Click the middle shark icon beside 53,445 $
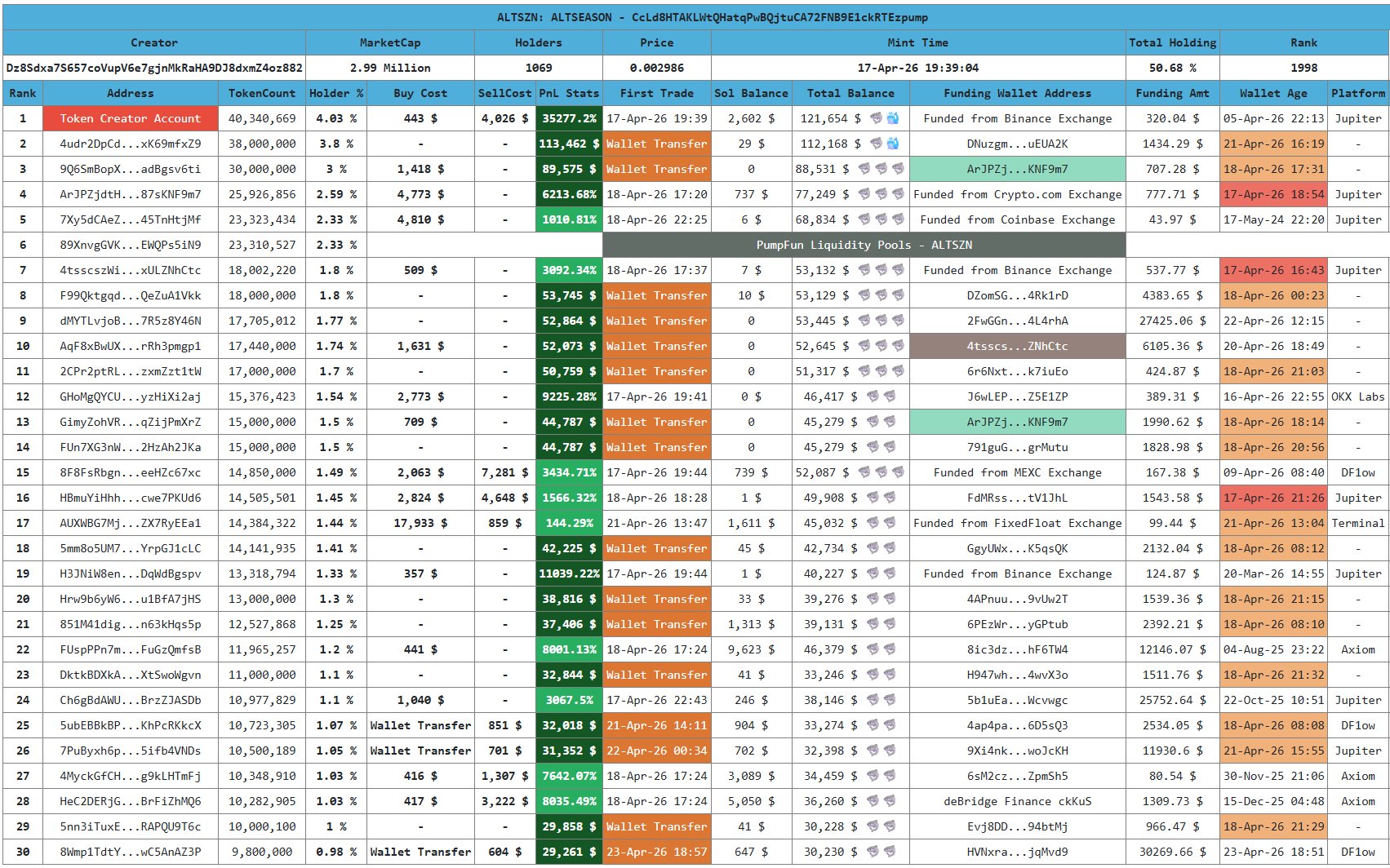 pyautogui.click(x=882, y=321)
